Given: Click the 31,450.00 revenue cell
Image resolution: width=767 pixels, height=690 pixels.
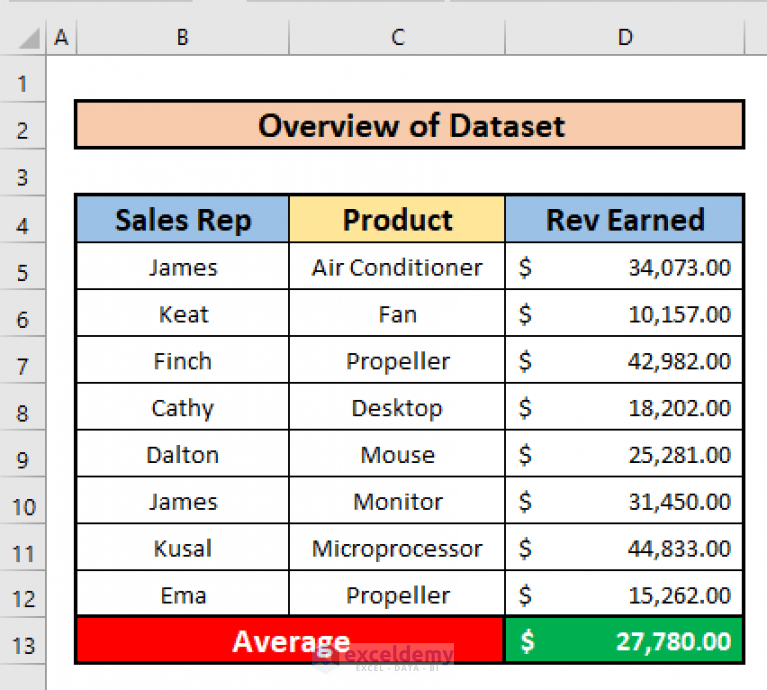Looking at the screenshot, I should pyautogui.click(x=624, y=501).
